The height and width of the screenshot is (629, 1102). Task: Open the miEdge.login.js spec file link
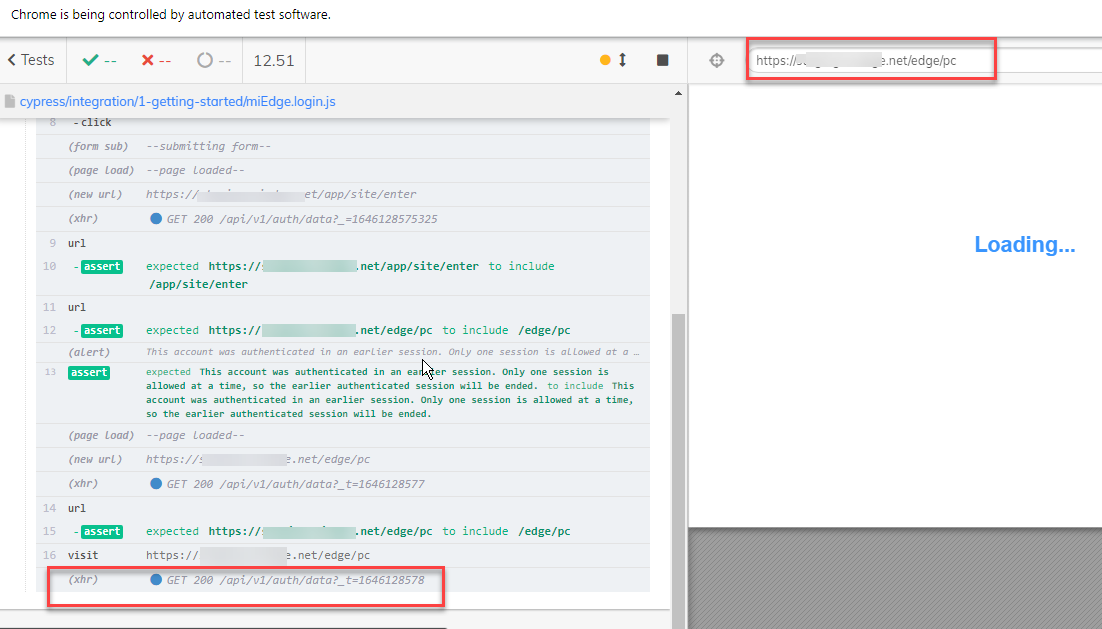177,101
